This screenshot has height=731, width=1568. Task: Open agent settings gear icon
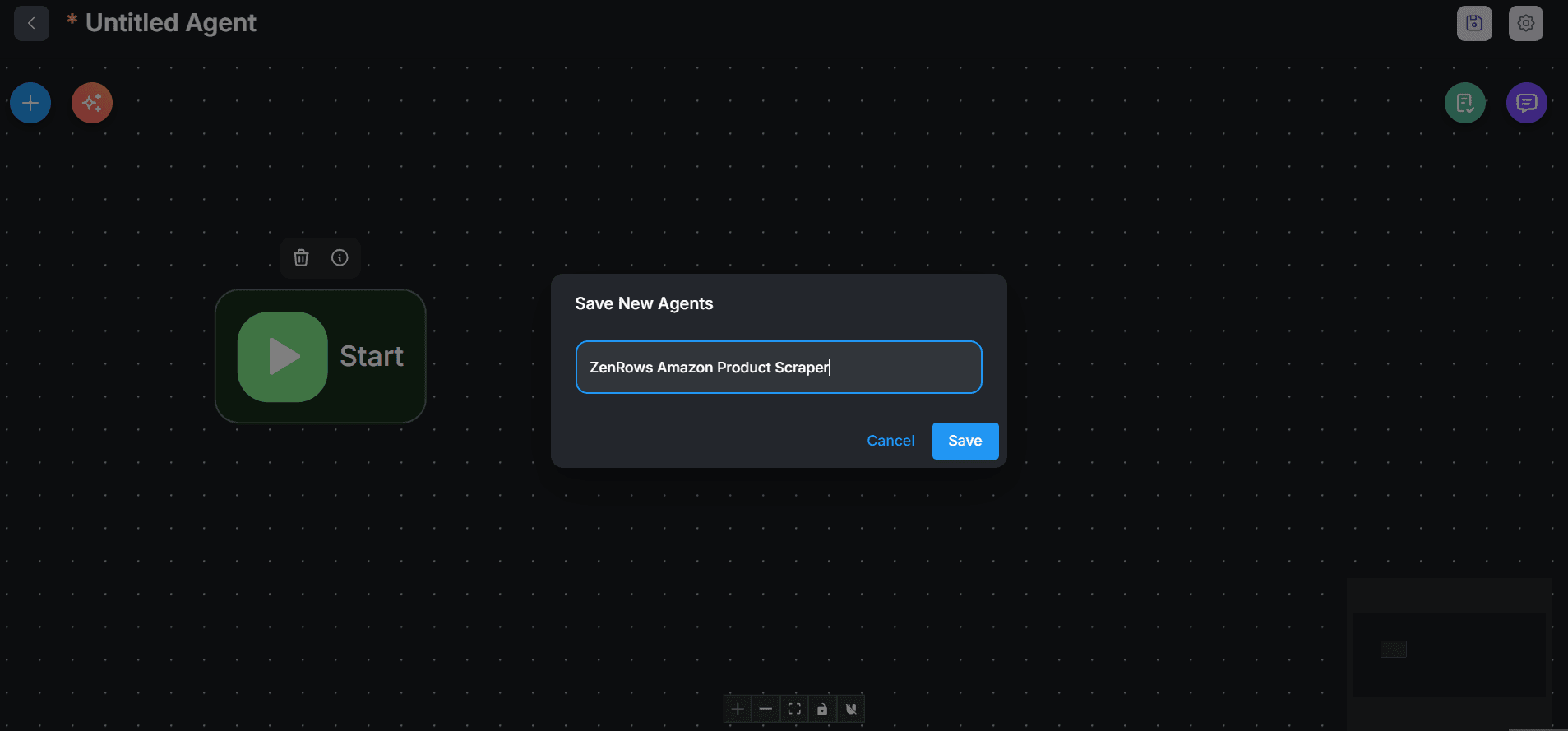coord(1526,23)
